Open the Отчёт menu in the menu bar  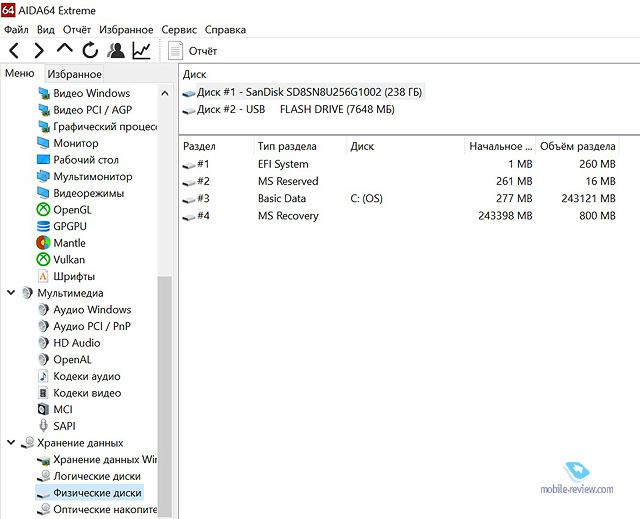(x=77, y=30)
